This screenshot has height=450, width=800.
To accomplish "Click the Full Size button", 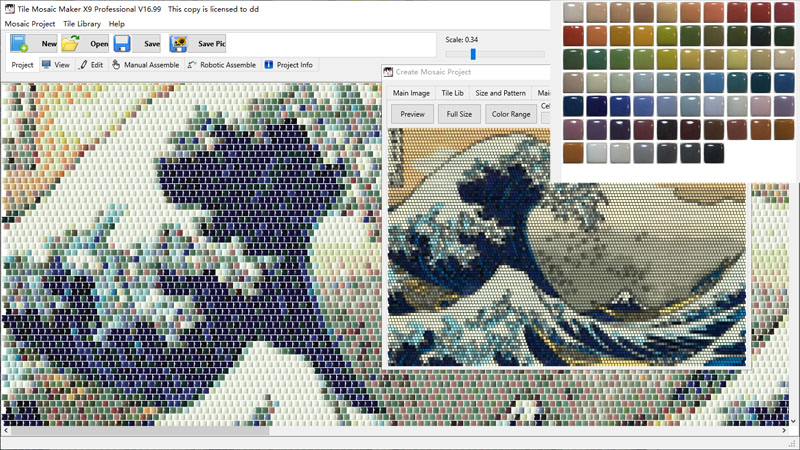I will 459,114.
